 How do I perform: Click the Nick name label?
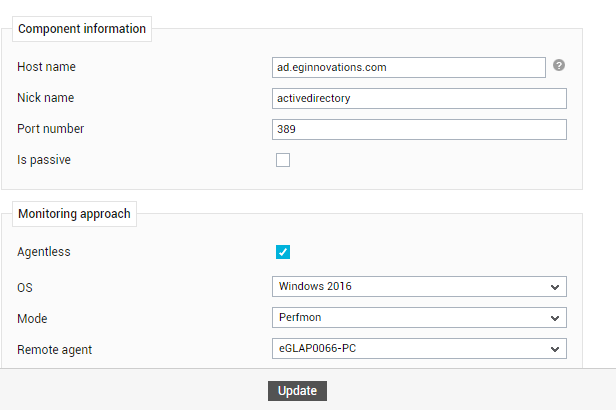(x=46, y=97)
